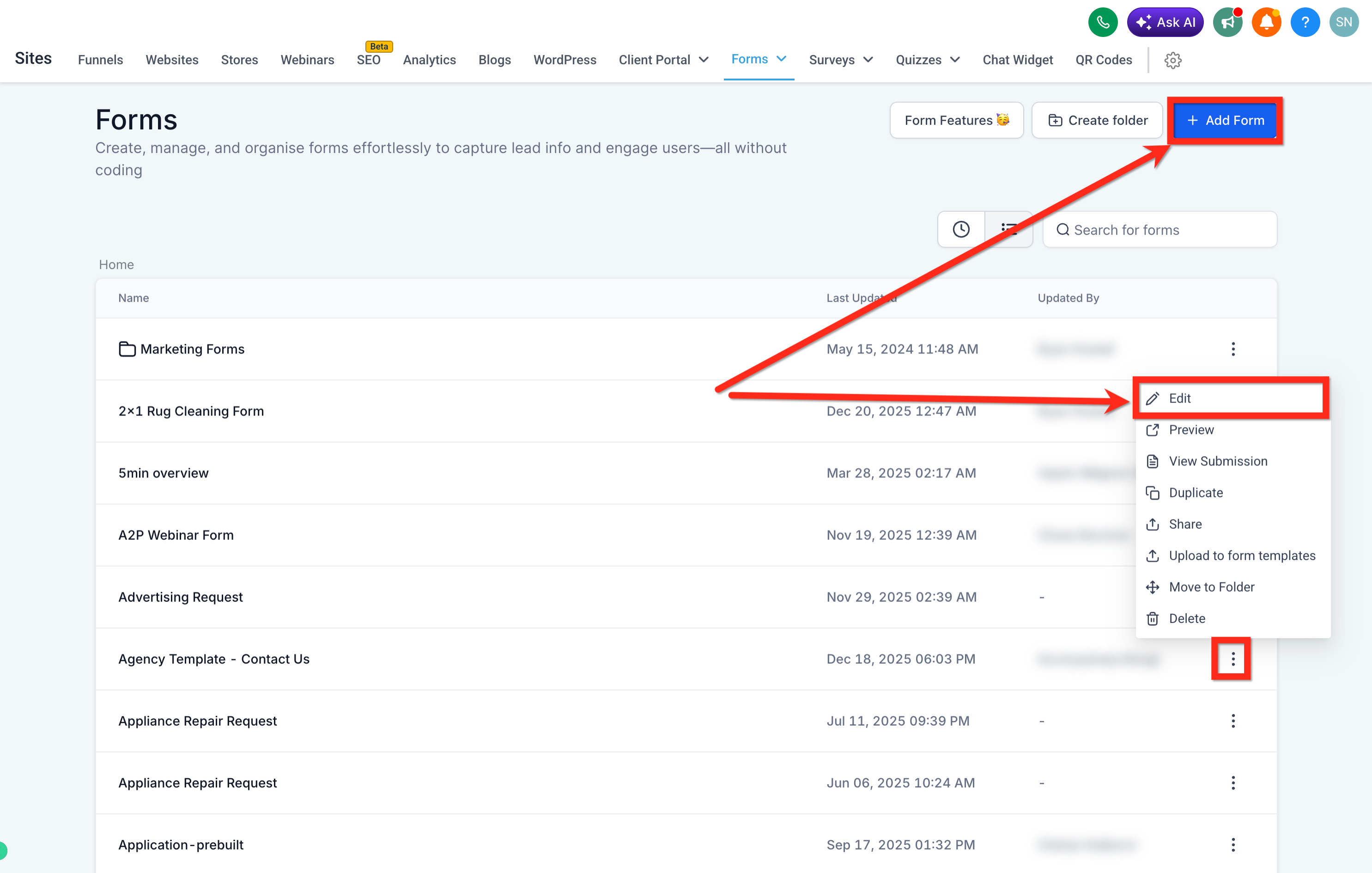1372x873 pixels.
Task: Click the Create folder button
Action: click(1097, 120)
